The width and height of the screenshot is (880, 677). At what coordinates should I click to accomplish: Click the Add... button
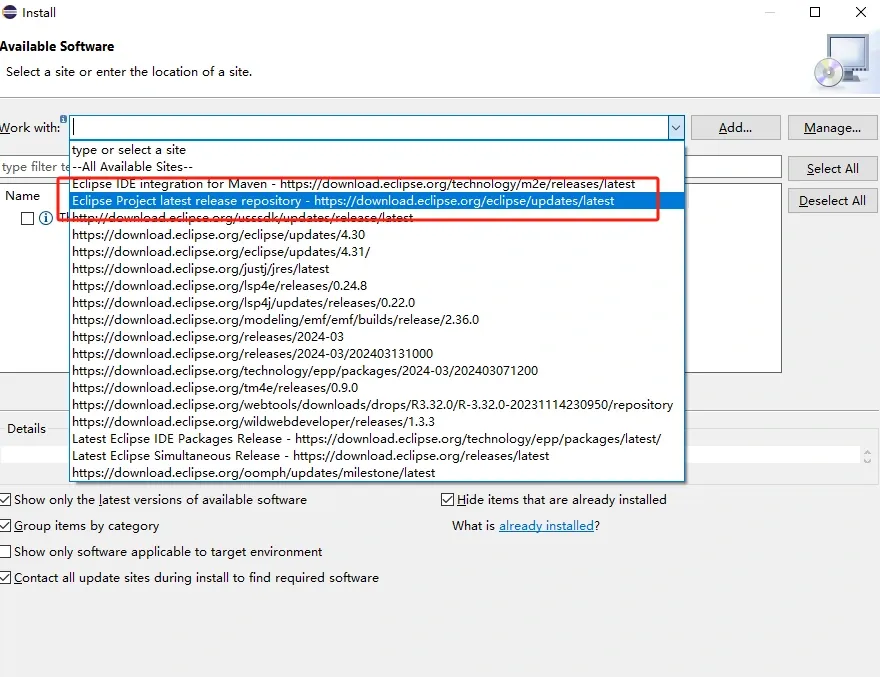[x=735, y=128]
